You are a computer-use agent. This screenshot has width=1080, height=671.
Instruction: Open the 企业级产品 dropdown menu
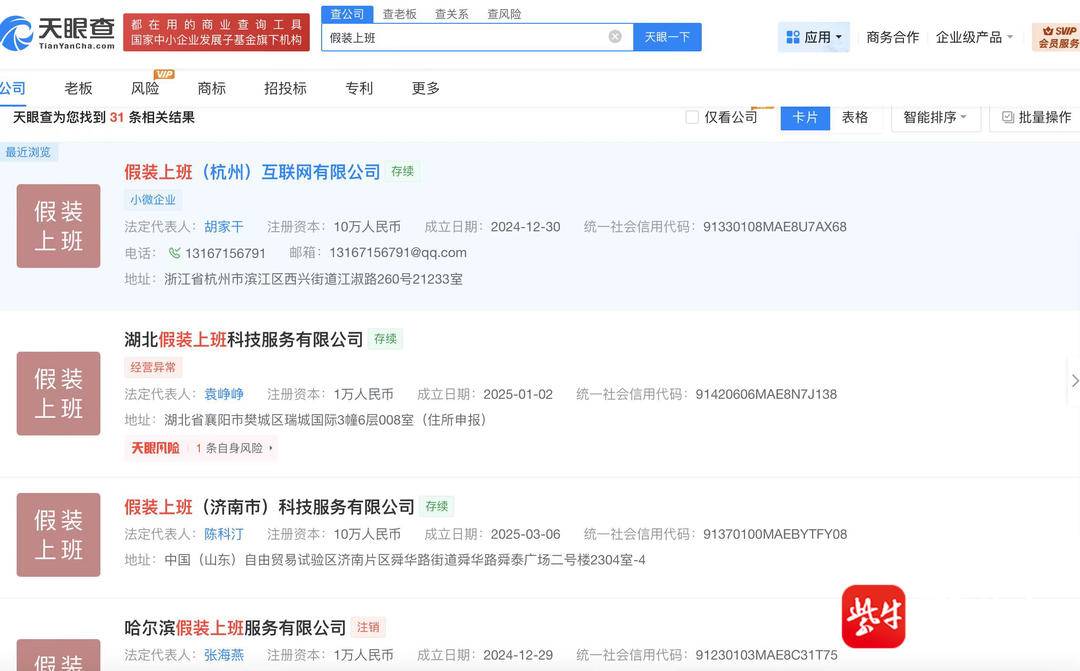coord(974,37)
